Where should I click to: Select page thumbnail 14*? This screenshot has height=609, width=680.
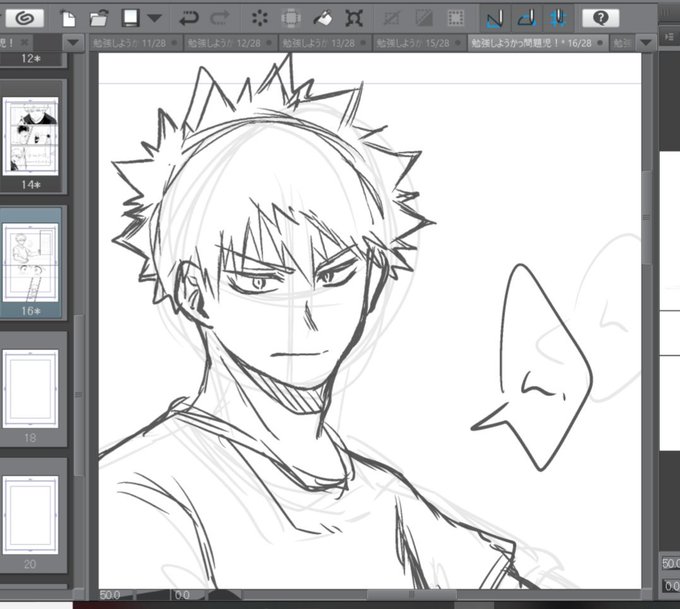pos(30,138)
